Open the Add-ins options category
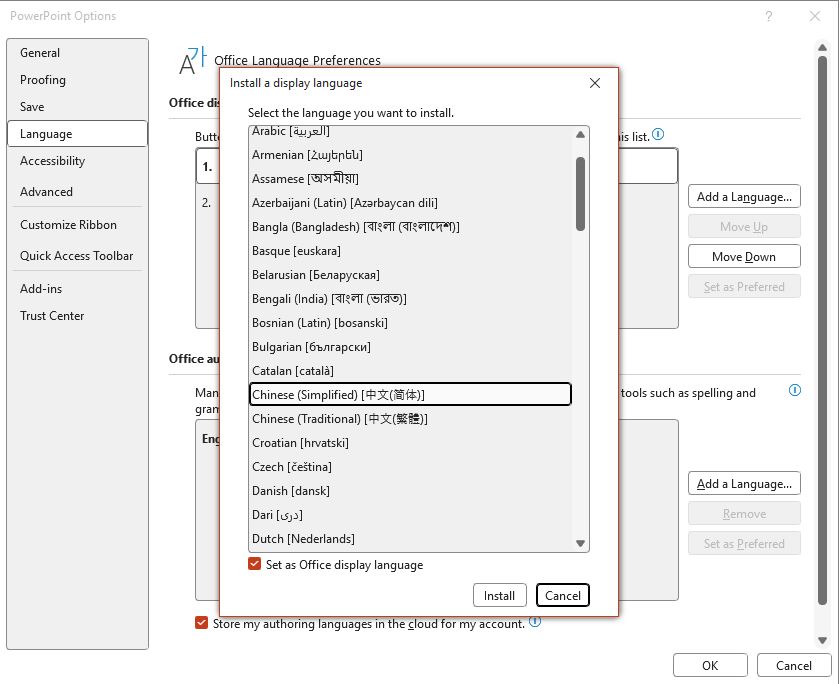This screenshot has width=839, height=684. (x=77, y=289)
